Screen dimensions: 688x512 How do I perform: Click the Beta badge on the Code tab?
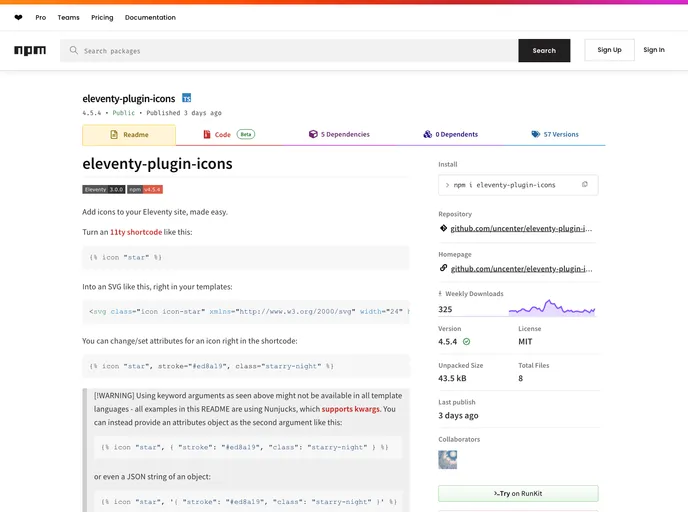click(x=246, y=134)
